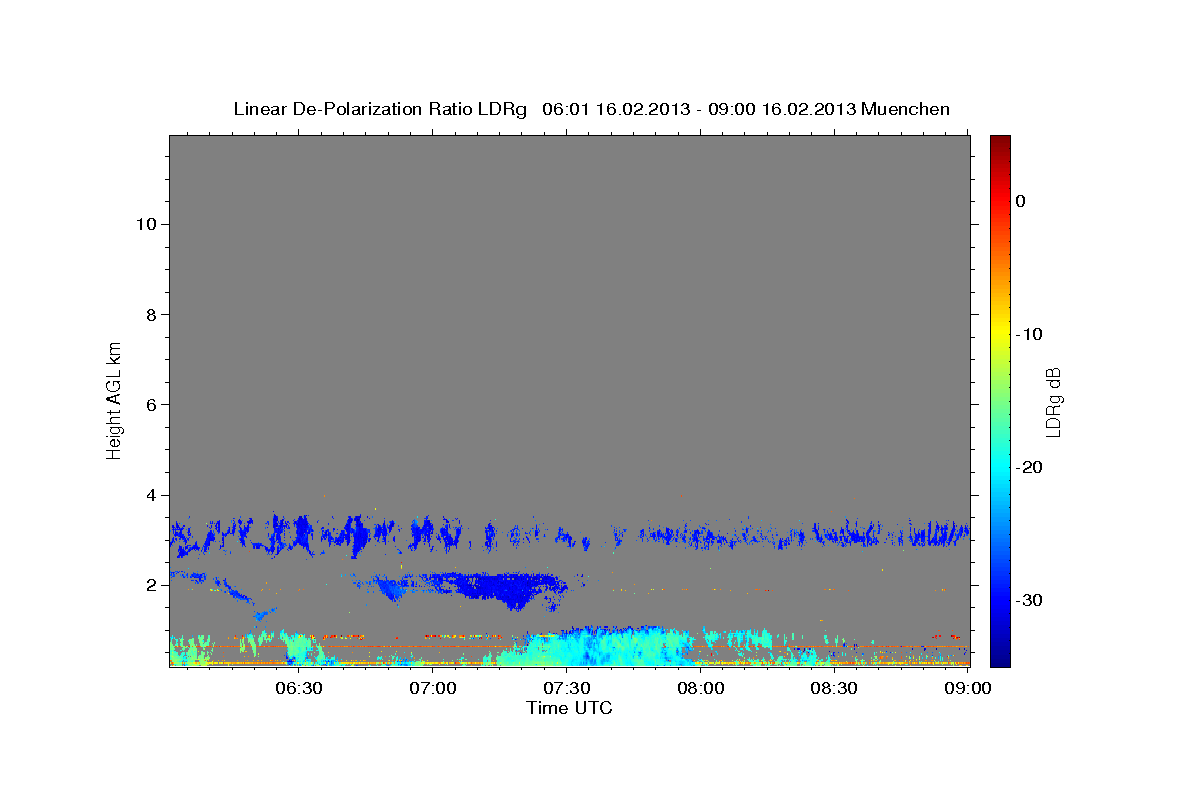This screenshot has width=1200, height=800.
Task: Click the 07:30 time tick label
Action: click(x=567, y=688)
